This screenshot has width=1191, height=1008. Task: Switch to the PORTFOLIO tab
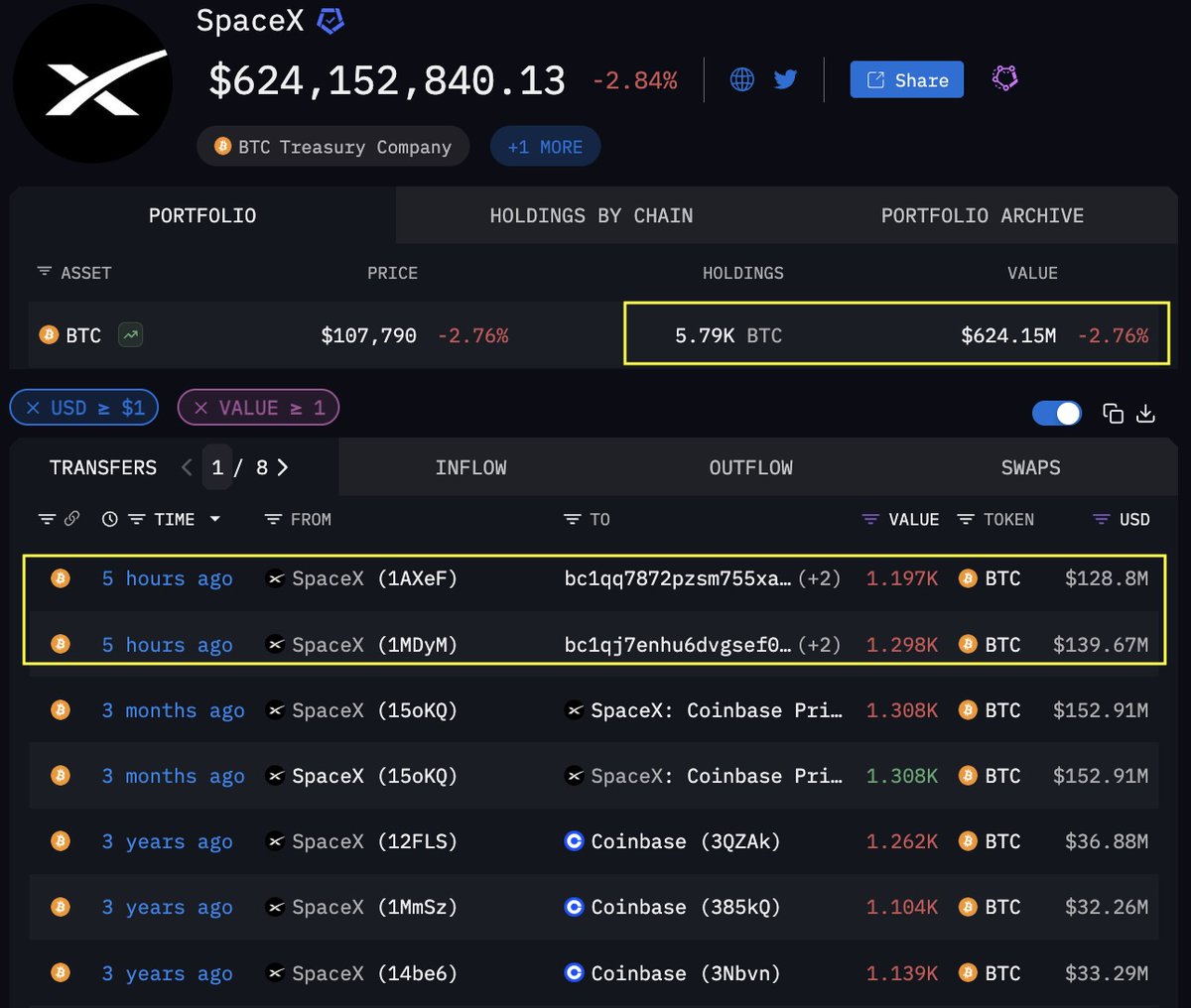tap(202, 215)
